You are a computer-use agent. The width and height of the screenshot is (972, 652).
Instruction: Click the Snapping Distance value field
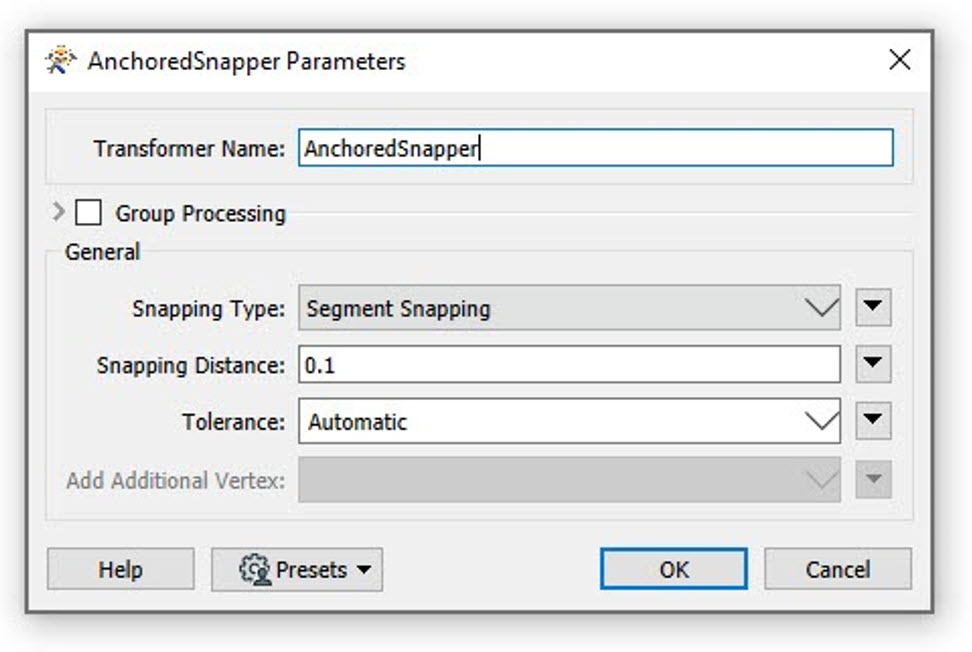(x=569, y=365)
